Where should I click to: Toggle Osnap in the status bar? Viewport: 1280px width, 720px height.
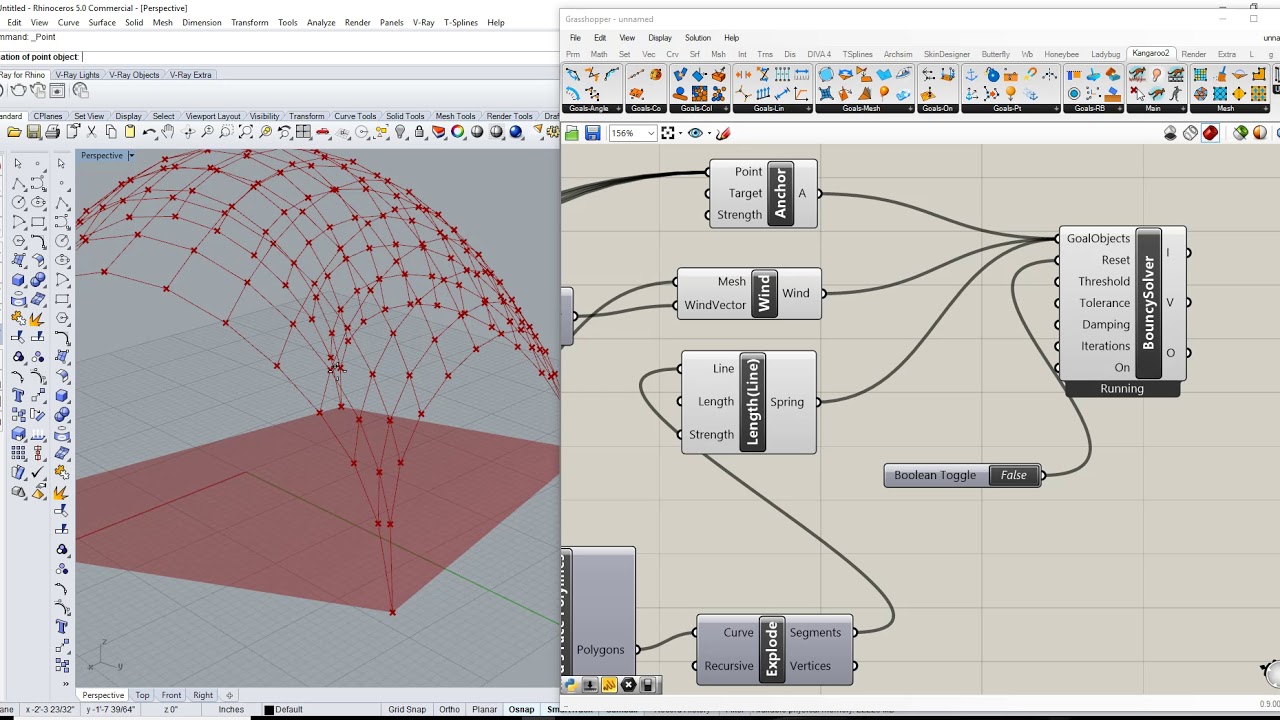[521, 709]
